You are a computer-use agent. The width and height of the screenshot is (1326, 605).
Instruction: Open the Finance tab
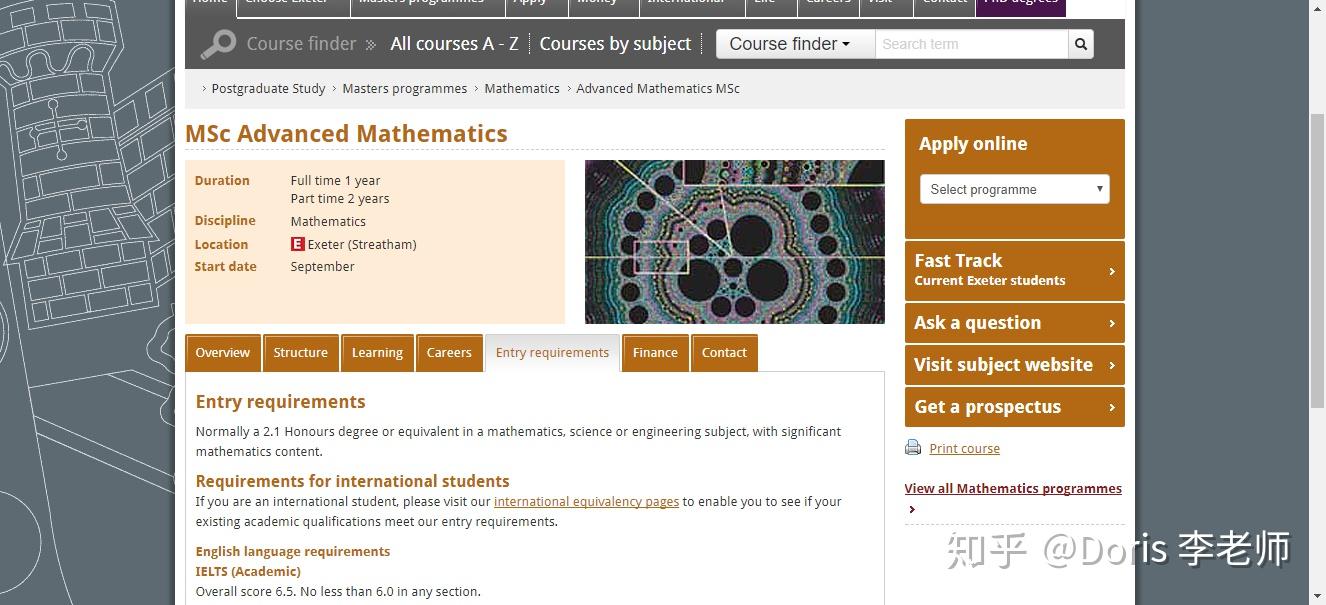coord(655,353)
